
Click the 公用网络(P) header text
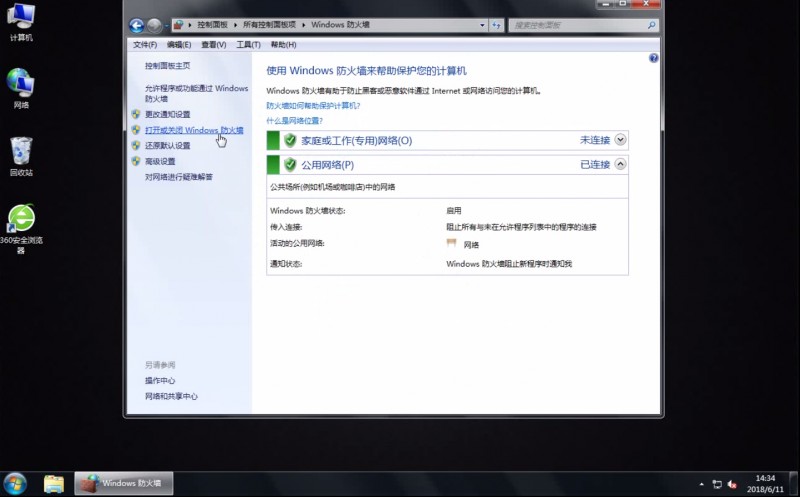pyautogui.click(x=328, y=165)
